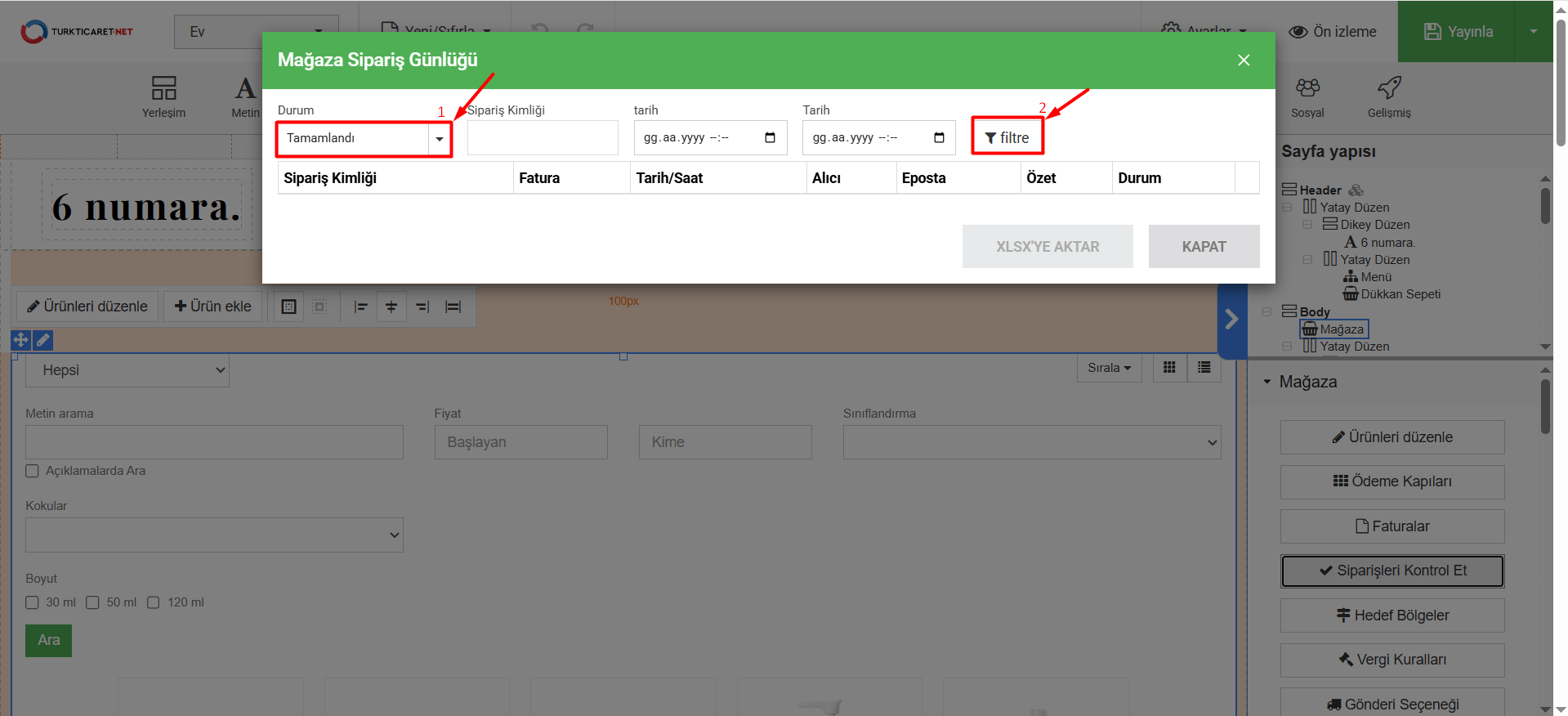Toggle the Açıklamalarda Ara checkbox
Image resolution: width=1568 pixels, height=716 pixels.
(33, 471)
